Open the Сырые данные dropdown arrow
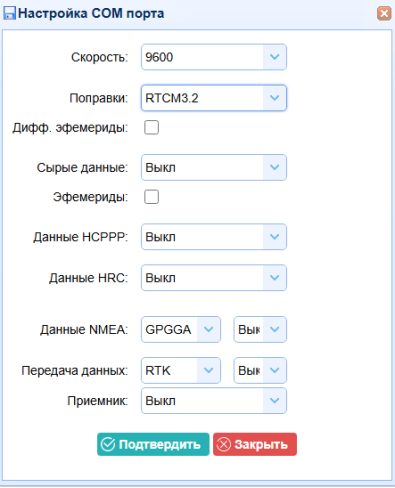 tap(274, 167)
